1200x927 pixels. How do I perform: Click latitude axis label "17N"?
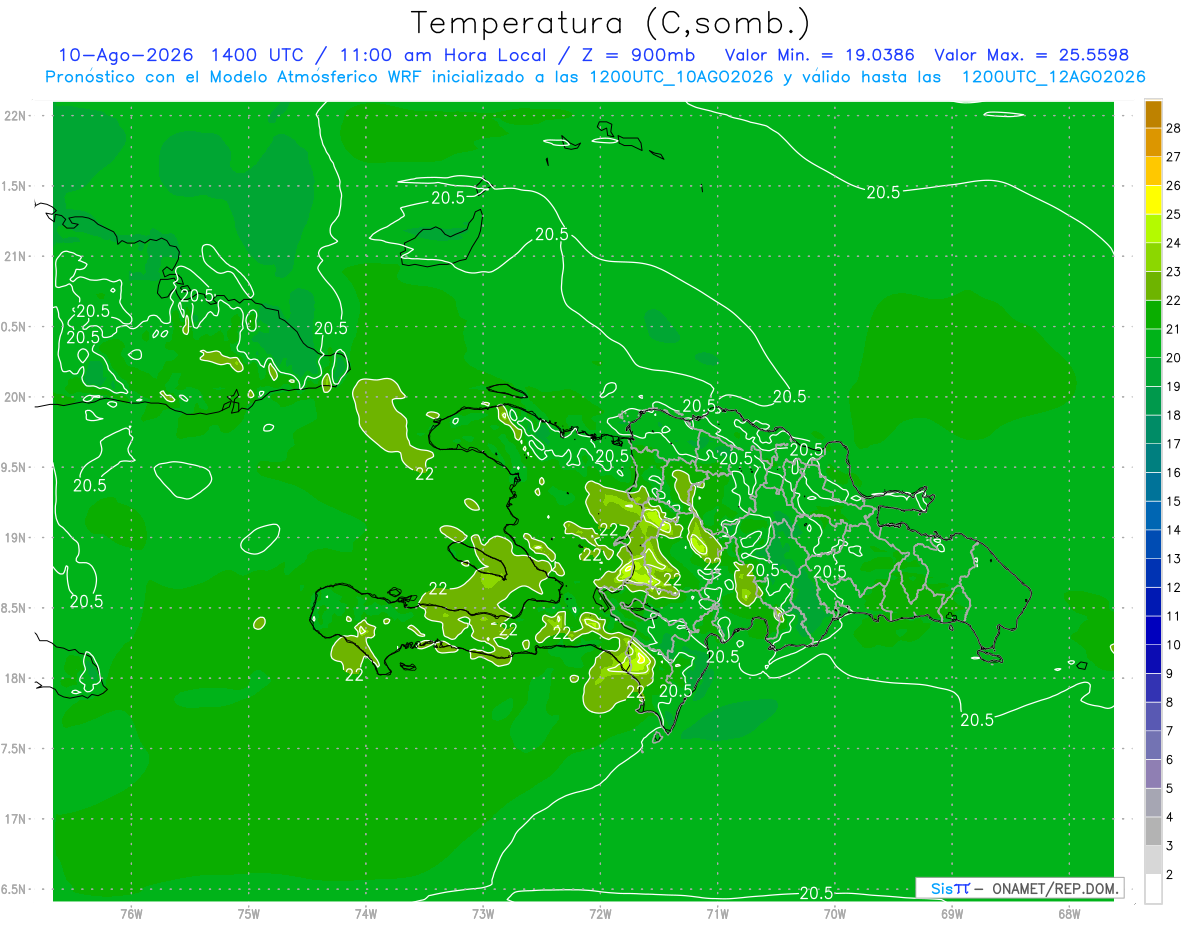coord(14,819)
